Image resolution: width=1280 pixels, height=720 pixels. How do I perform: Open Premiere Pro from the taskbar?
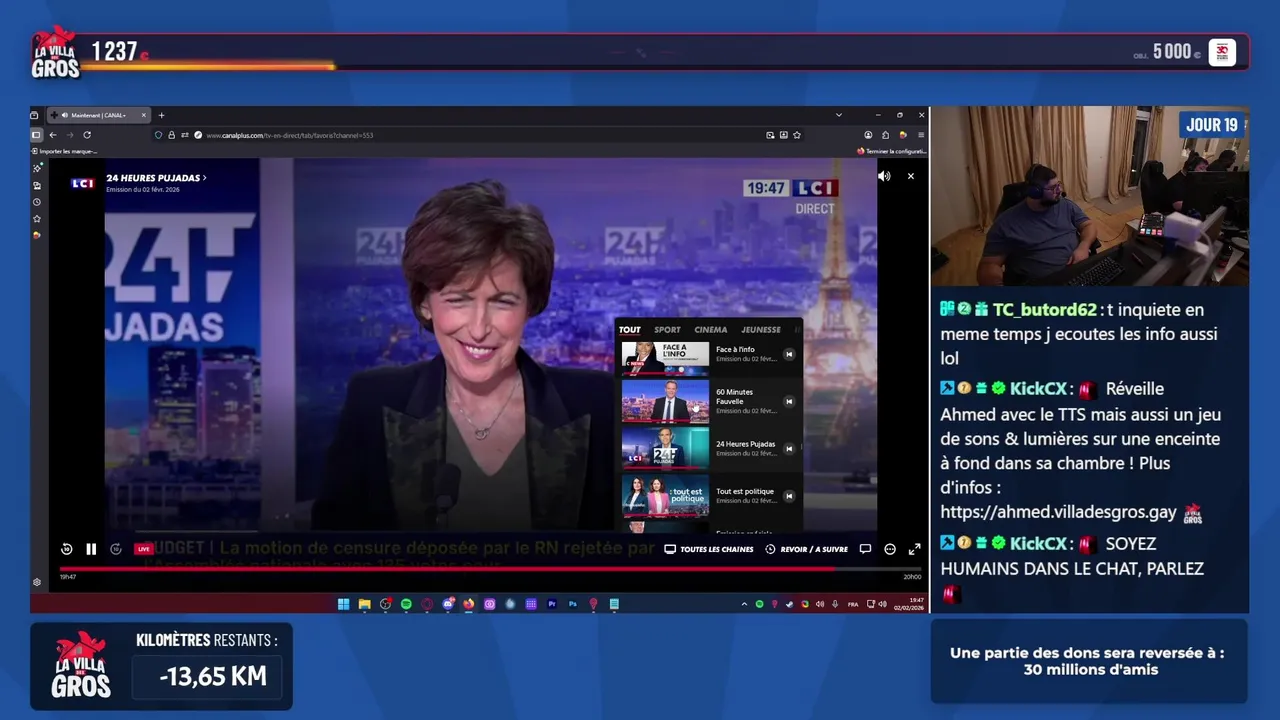tap(552, 604)
